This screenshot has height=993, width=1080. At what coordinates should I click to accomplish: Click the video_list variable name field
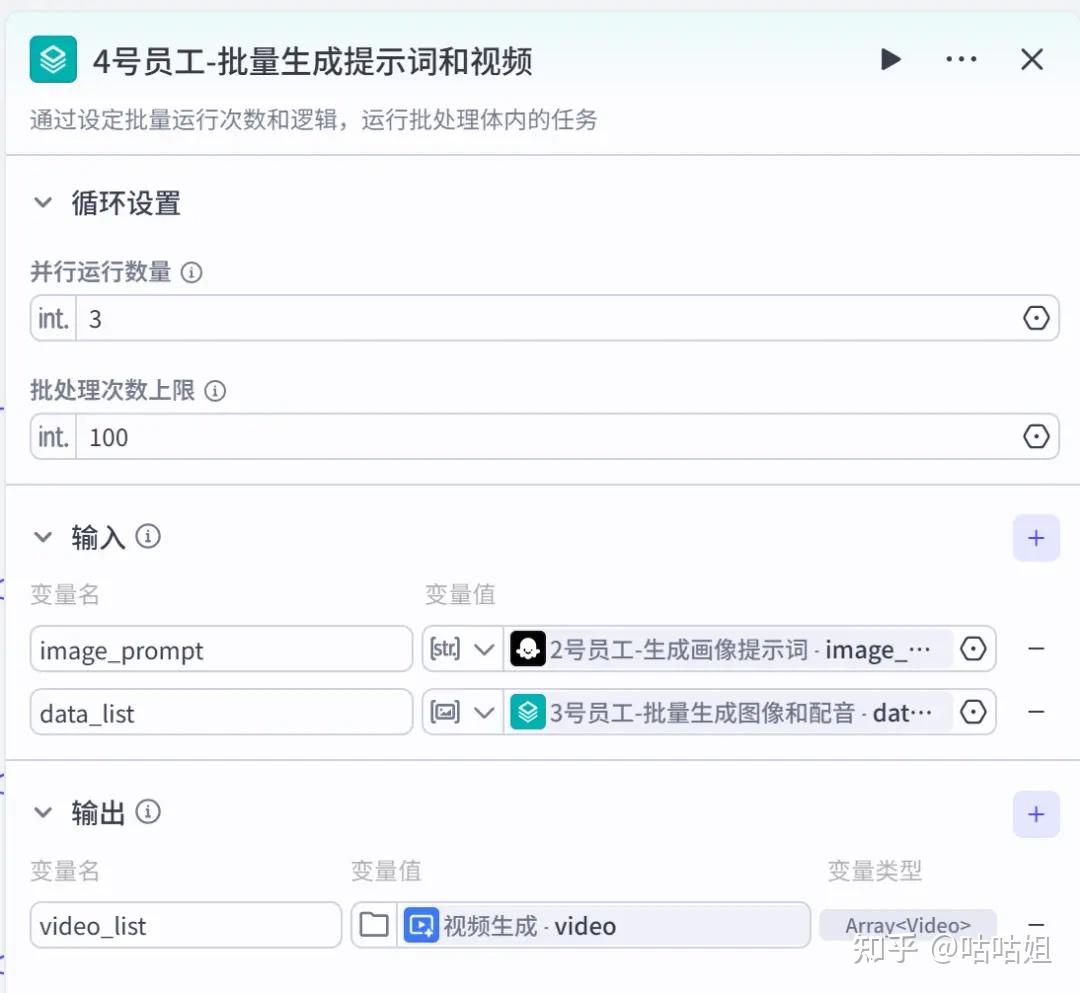click(x=186, y=926)
